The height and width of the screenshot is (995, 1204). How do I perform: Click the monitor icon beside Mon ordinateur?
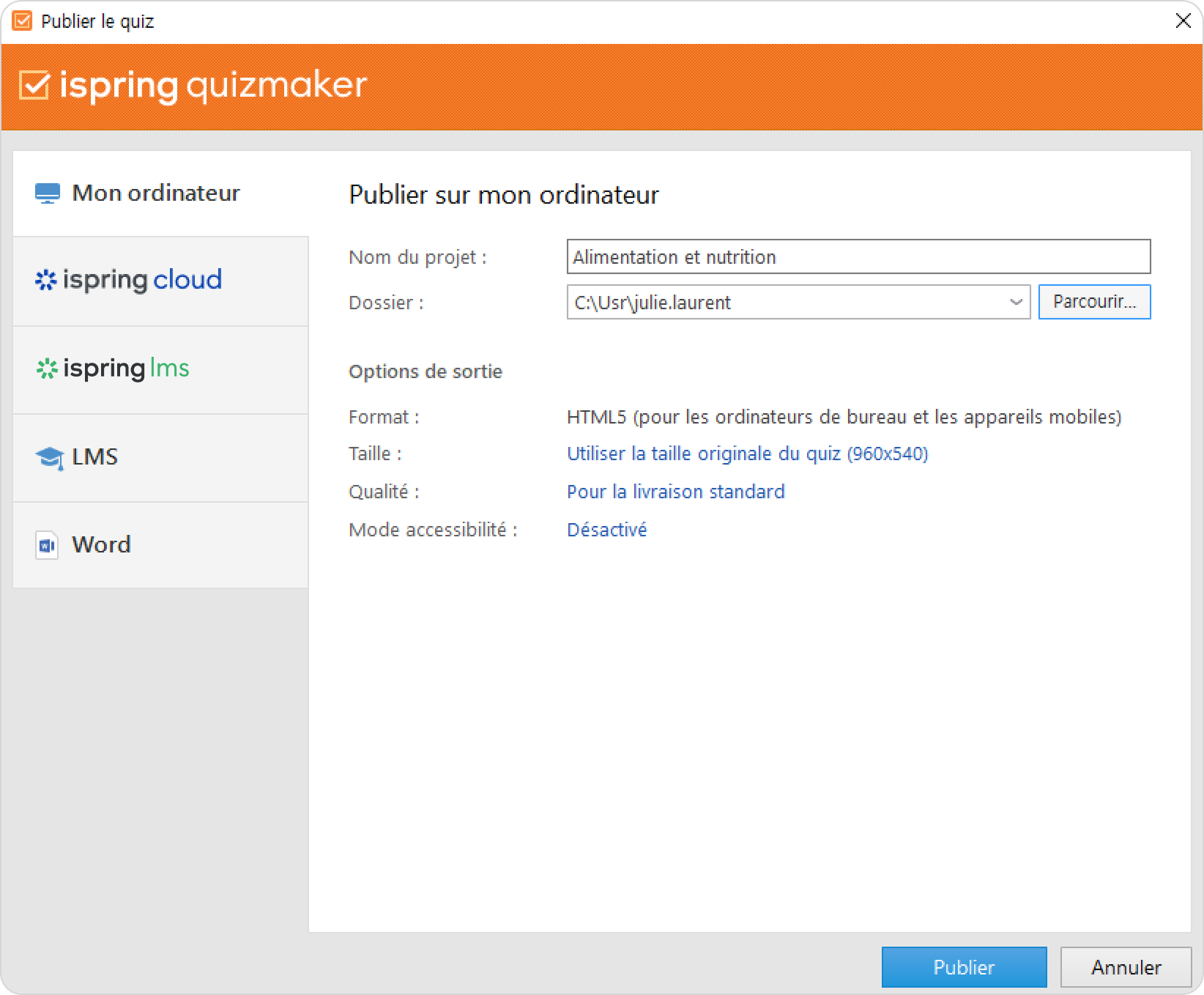tap(48, 193)
